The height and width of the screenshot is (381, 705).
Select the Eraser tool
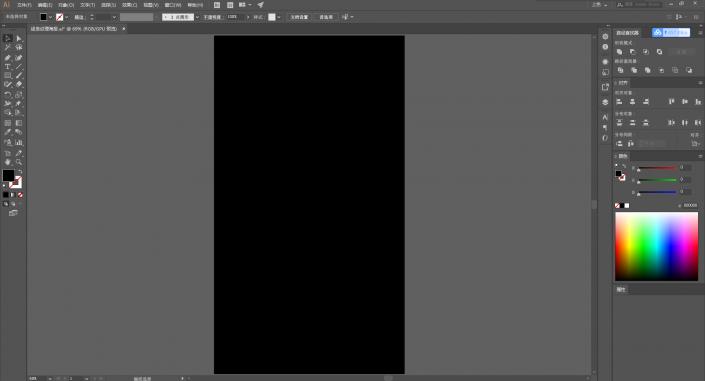(19, 84)
